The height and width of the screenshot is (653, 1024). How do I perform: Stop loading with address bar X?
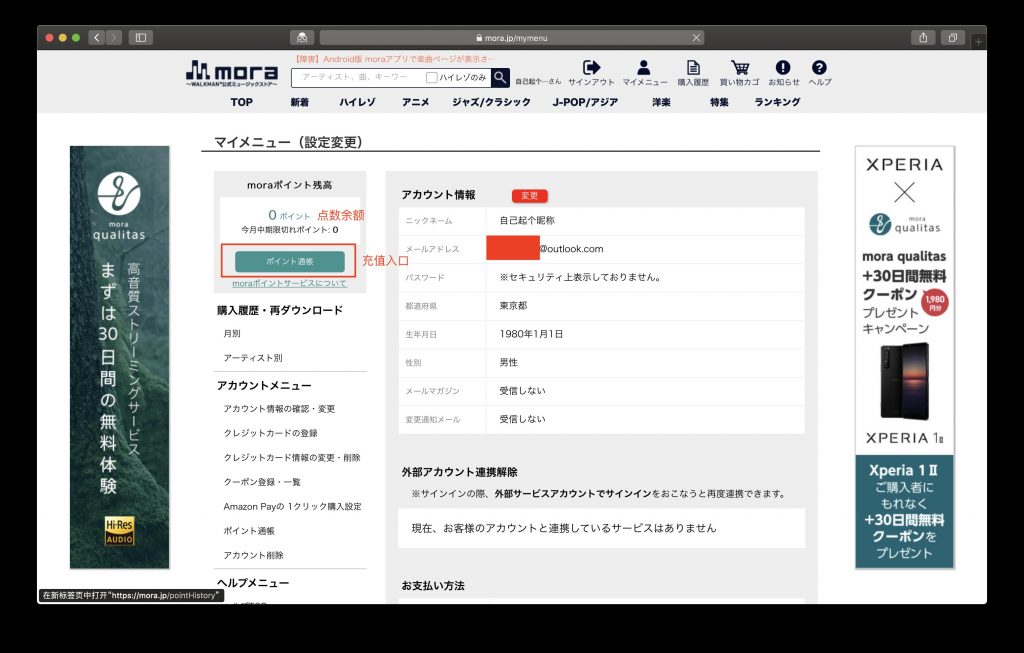tap(696, 38)
